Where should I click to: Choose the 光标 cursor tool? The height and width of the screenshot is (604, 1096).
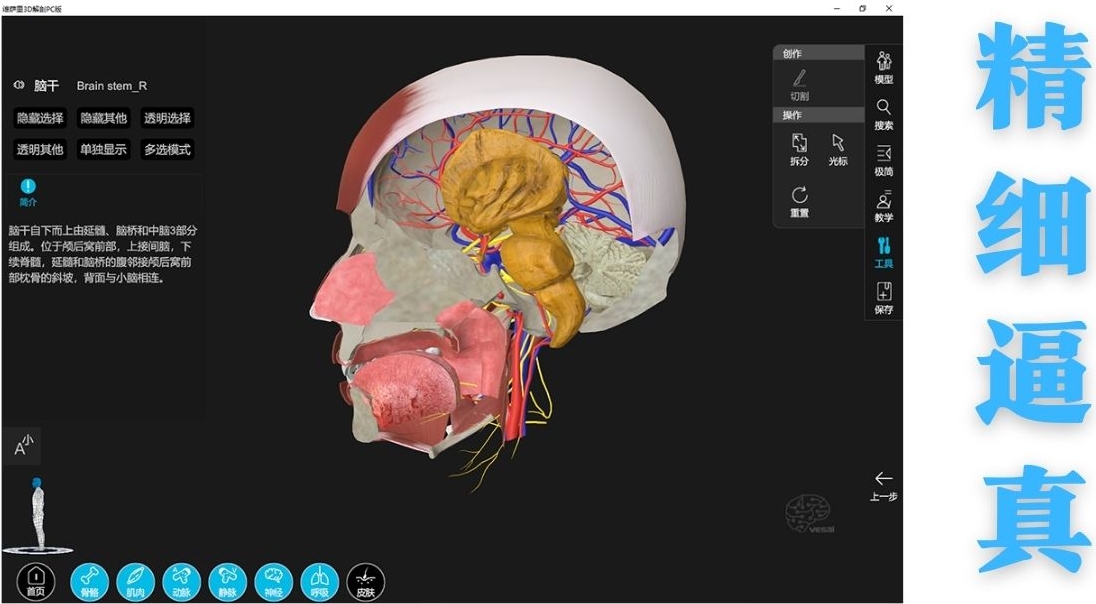coord(838,150)
